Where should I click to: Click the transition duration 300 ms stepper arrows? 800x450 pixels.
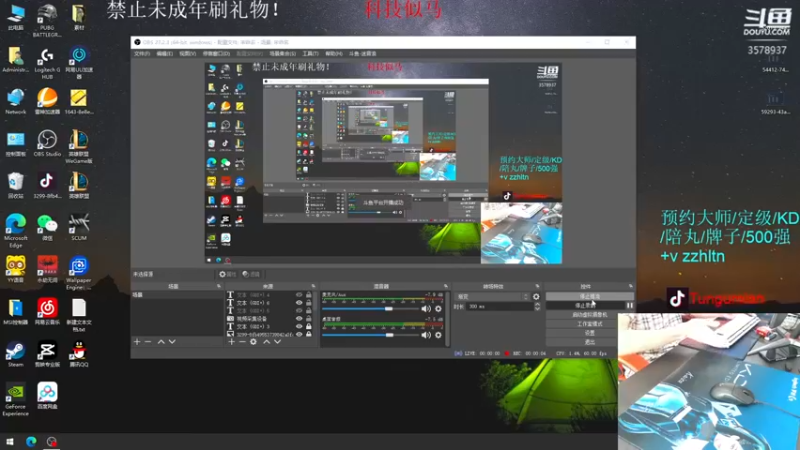point(537,307)
